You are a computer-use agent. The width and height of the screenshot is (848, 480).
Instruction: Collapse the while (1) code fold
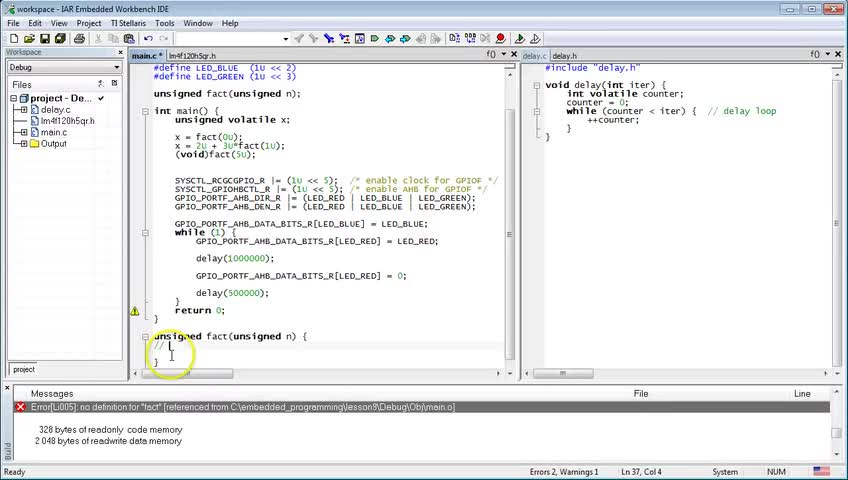145,232
